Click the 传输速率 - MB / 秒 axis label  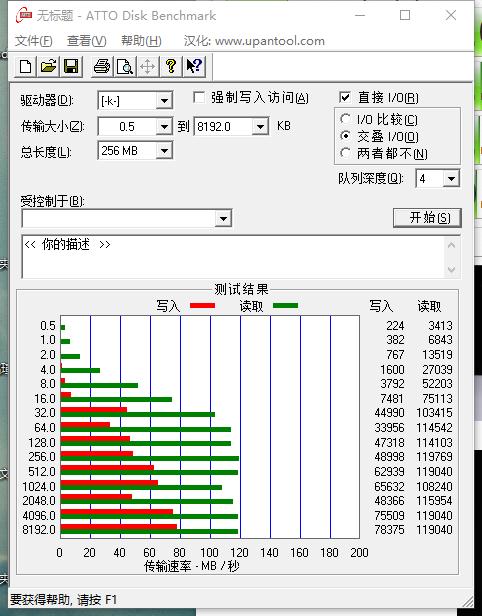192,566
